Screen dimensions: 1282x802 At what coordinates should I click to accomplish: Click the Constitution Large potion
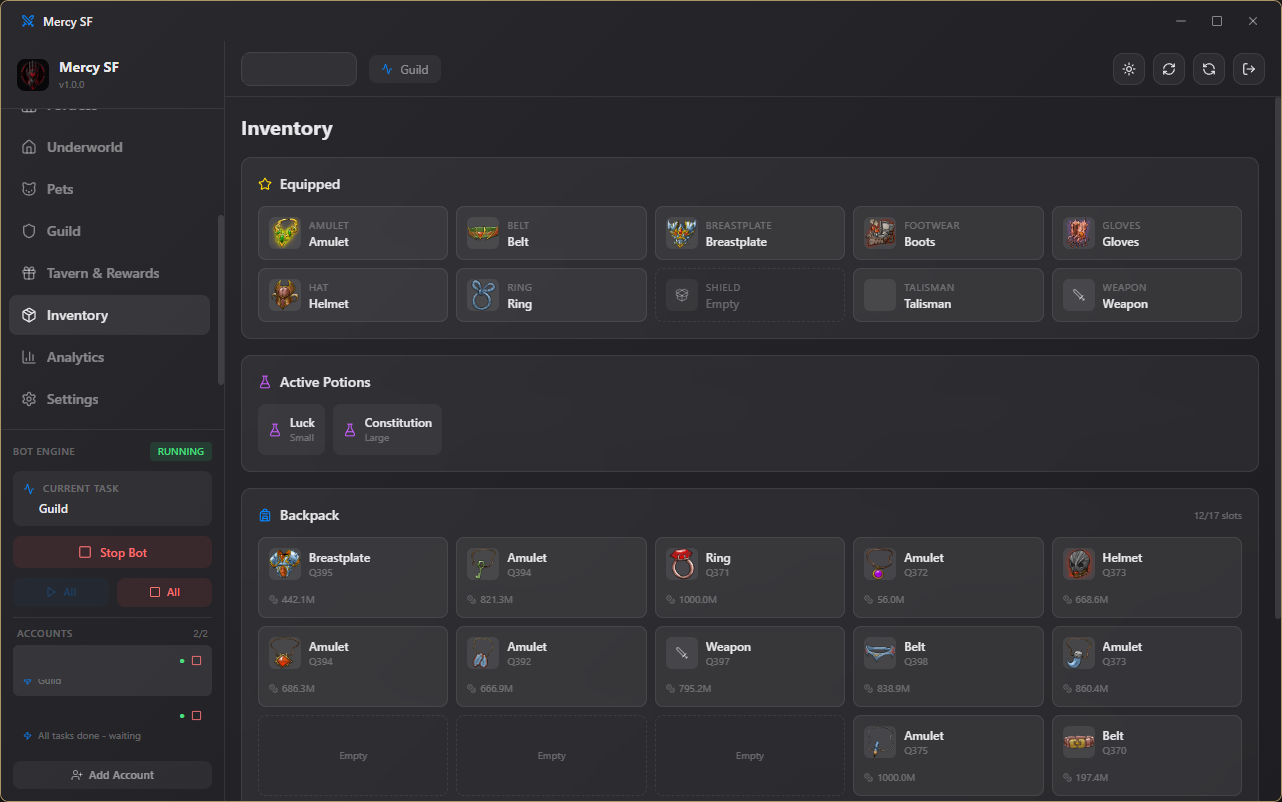[x=387, y=429]
